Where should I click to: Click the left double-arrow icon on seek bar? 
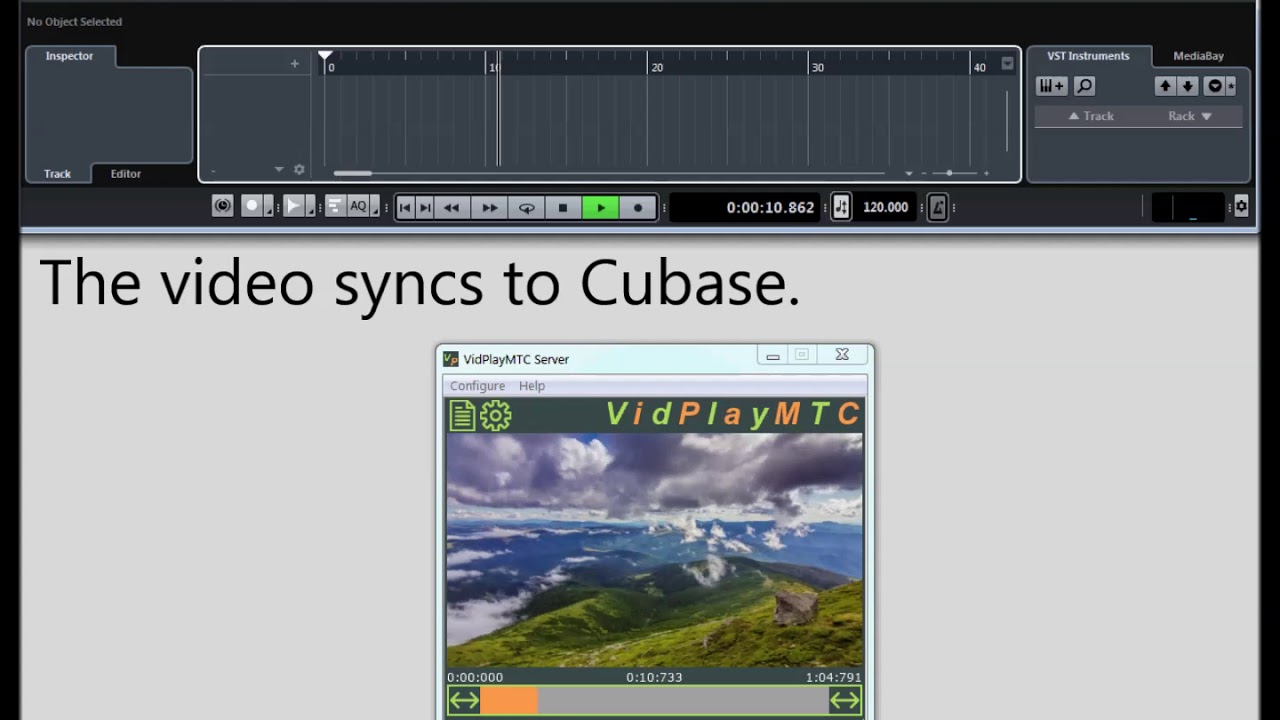click(x=464, y=701)
